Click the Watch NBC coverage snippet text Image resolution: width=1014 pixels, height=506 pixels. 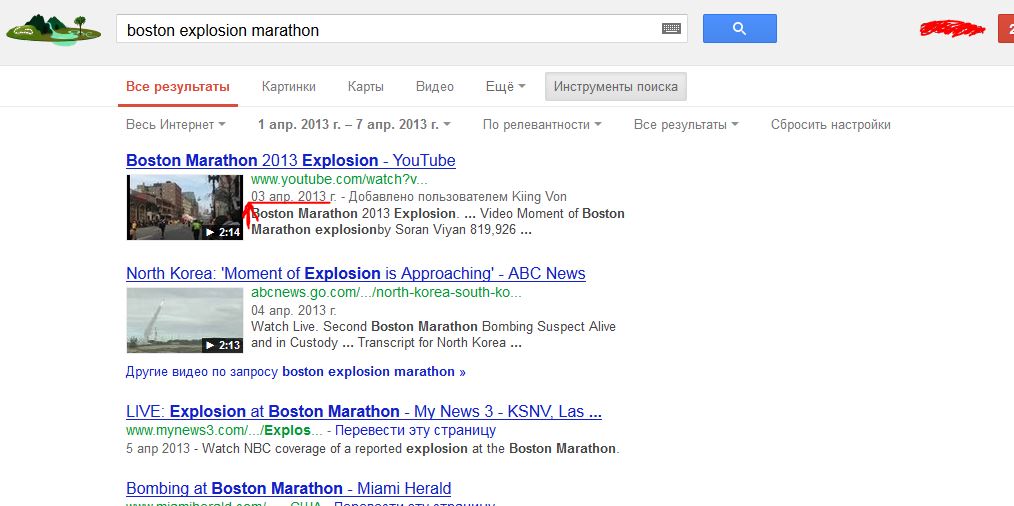click(x=411, y=448)
